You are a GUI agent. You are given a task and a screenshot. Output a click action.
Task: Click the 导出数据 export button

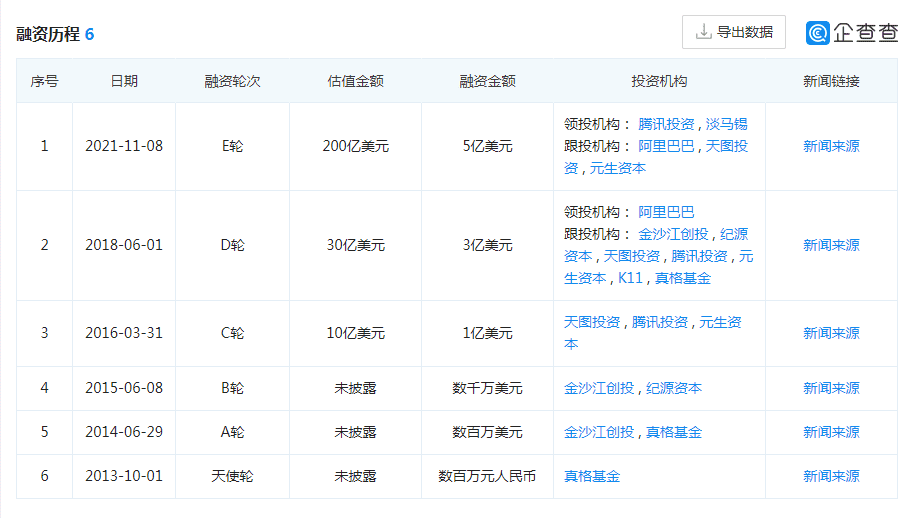(x=734, y=32)
